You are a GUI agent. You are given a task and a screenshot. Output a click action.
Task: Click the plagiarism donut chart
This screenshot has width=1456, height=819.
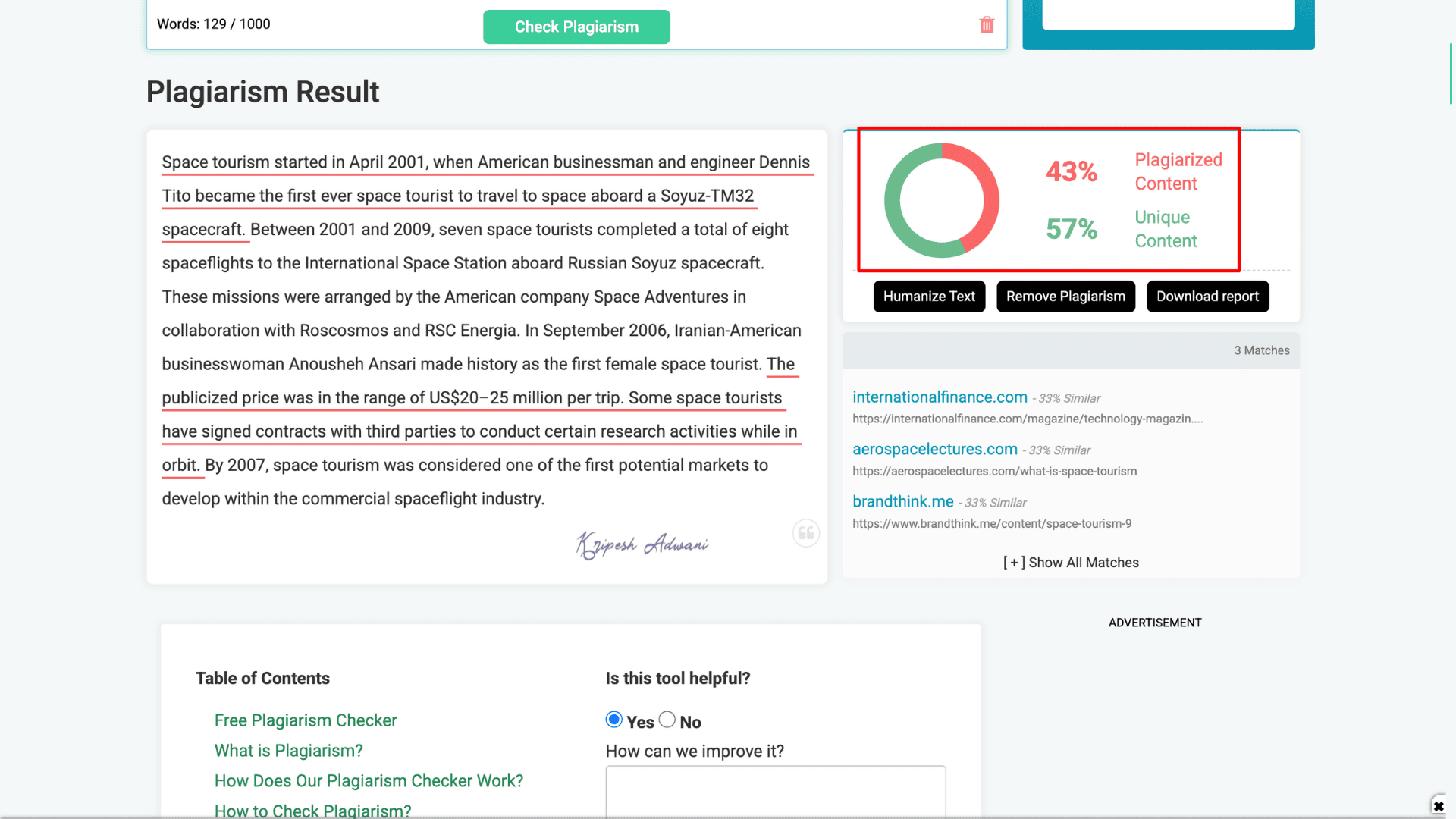941,200
